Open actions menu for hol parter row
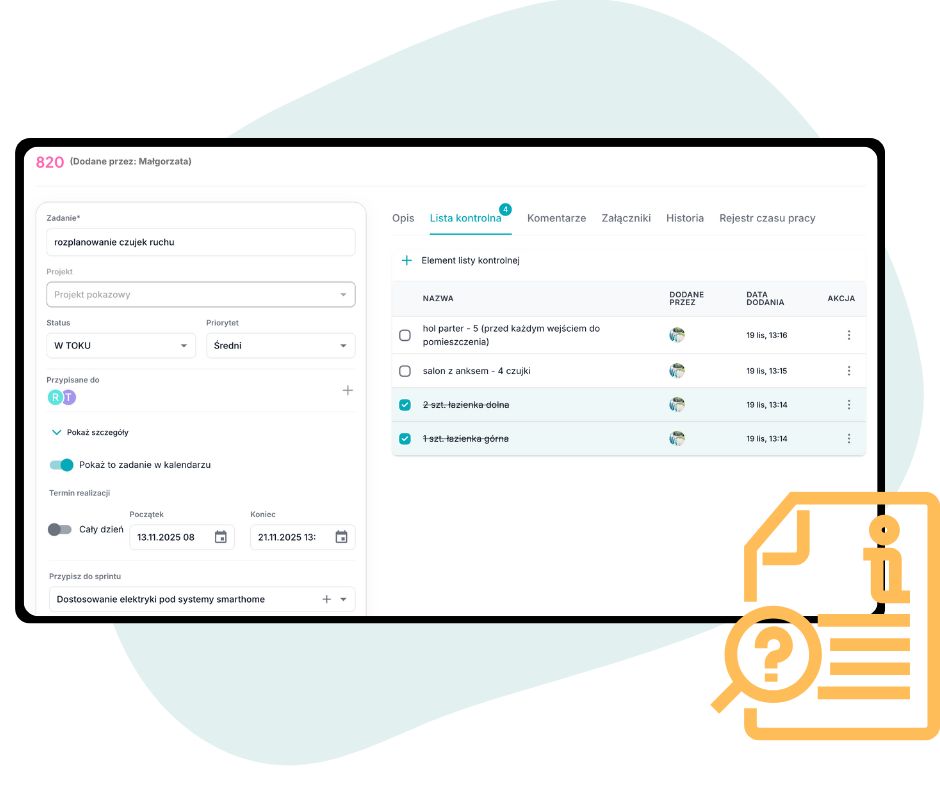The width and height of the screenshot is (940, 788). click(848, 335)
